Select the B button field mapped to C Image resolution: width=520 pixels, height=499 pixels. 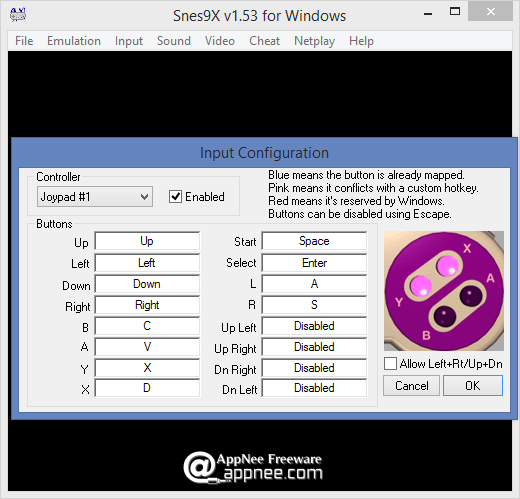pyautogui.click(x=147, y=326)
